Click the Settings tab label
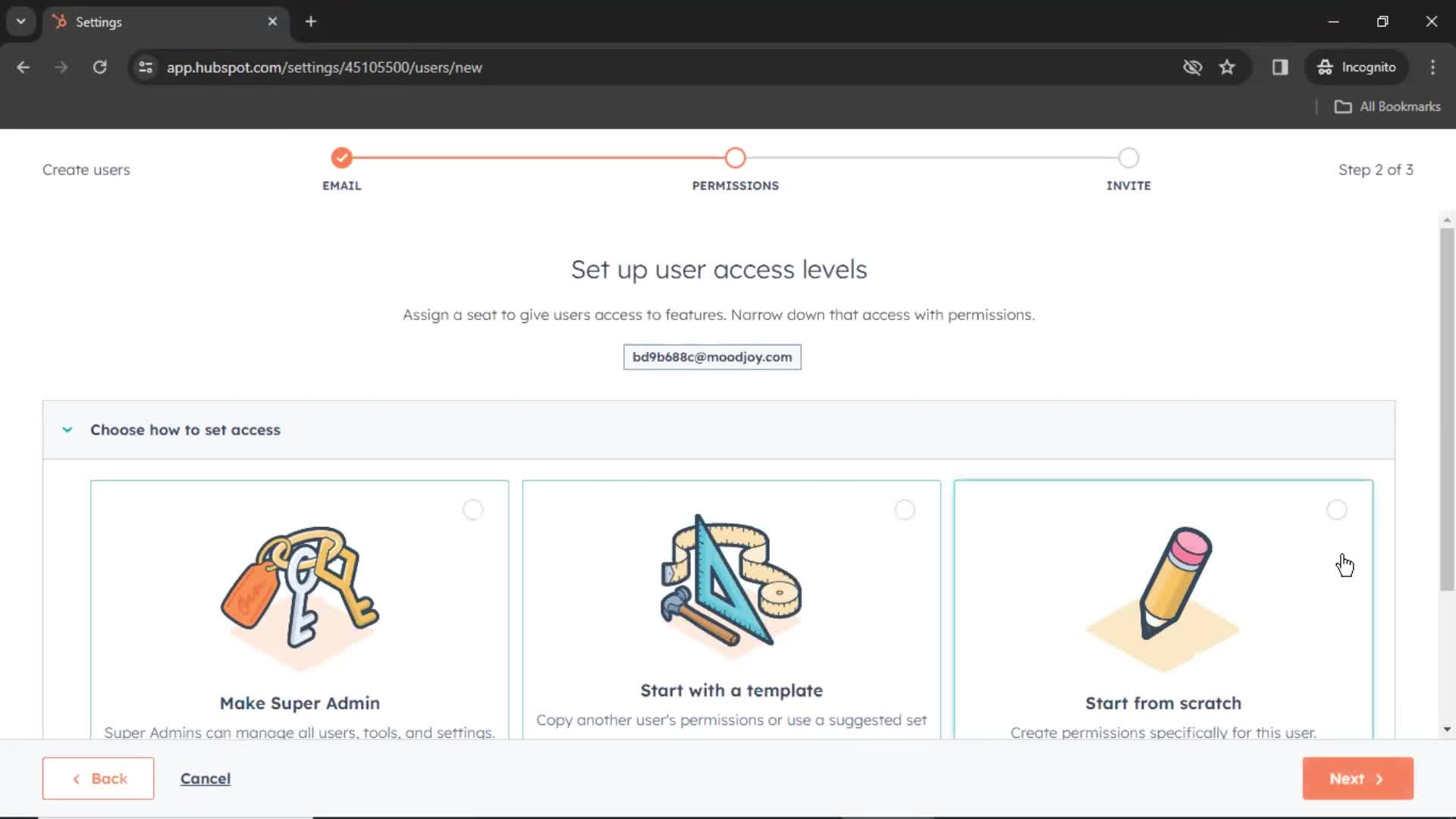Screen dimensions: 1456x819 (98, 22)
